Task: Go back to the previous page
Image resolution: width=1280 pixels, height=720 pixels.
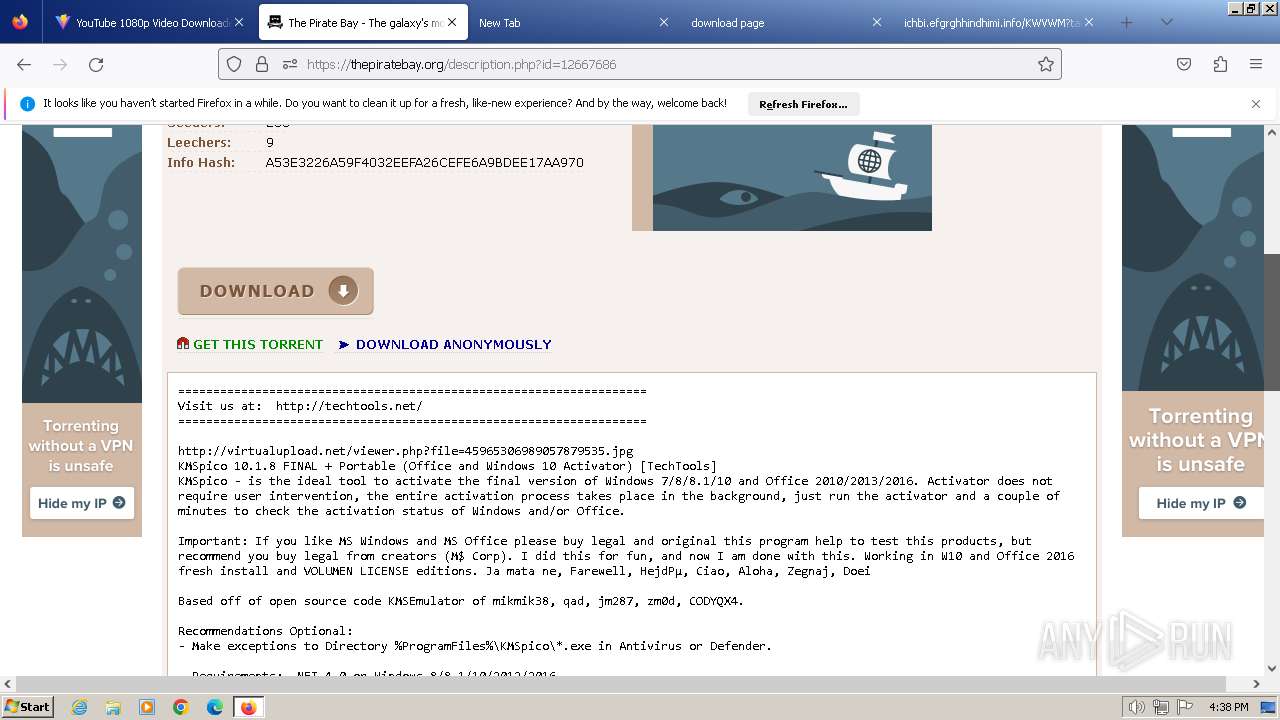Action: (24, 64)
